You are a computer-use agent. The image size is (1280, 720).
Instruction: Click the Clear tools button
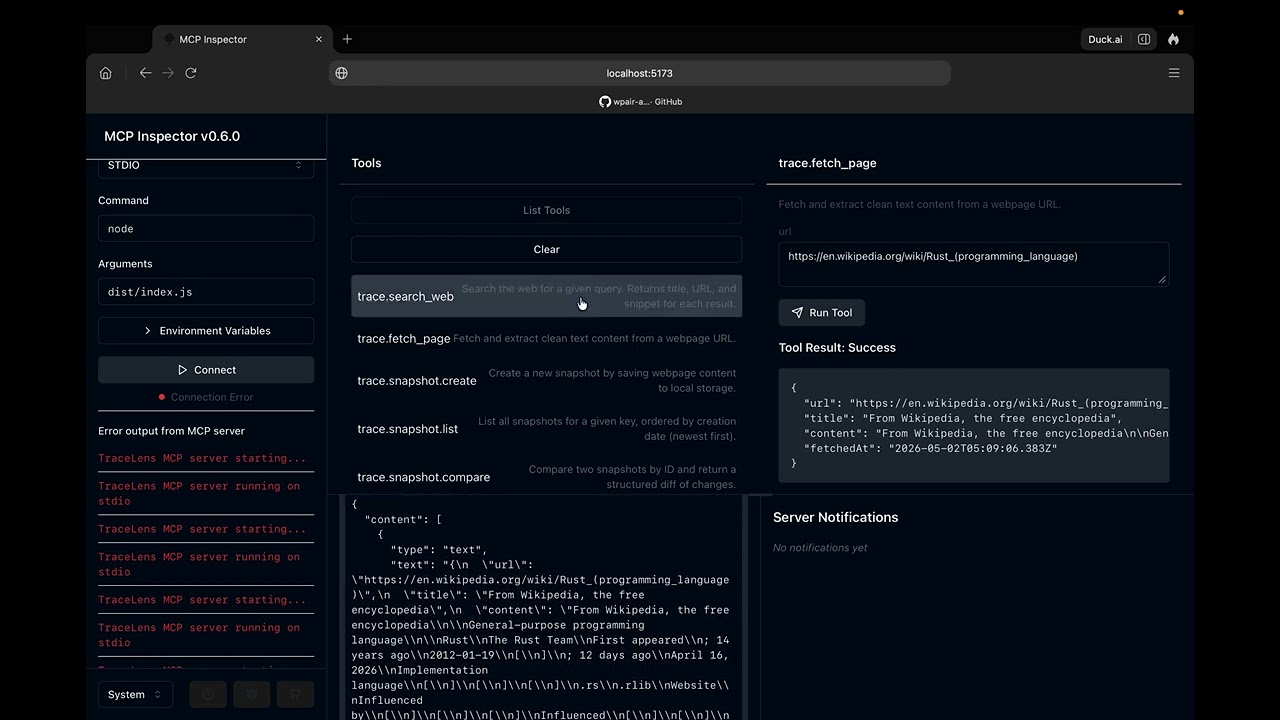[x=546, y=249]
